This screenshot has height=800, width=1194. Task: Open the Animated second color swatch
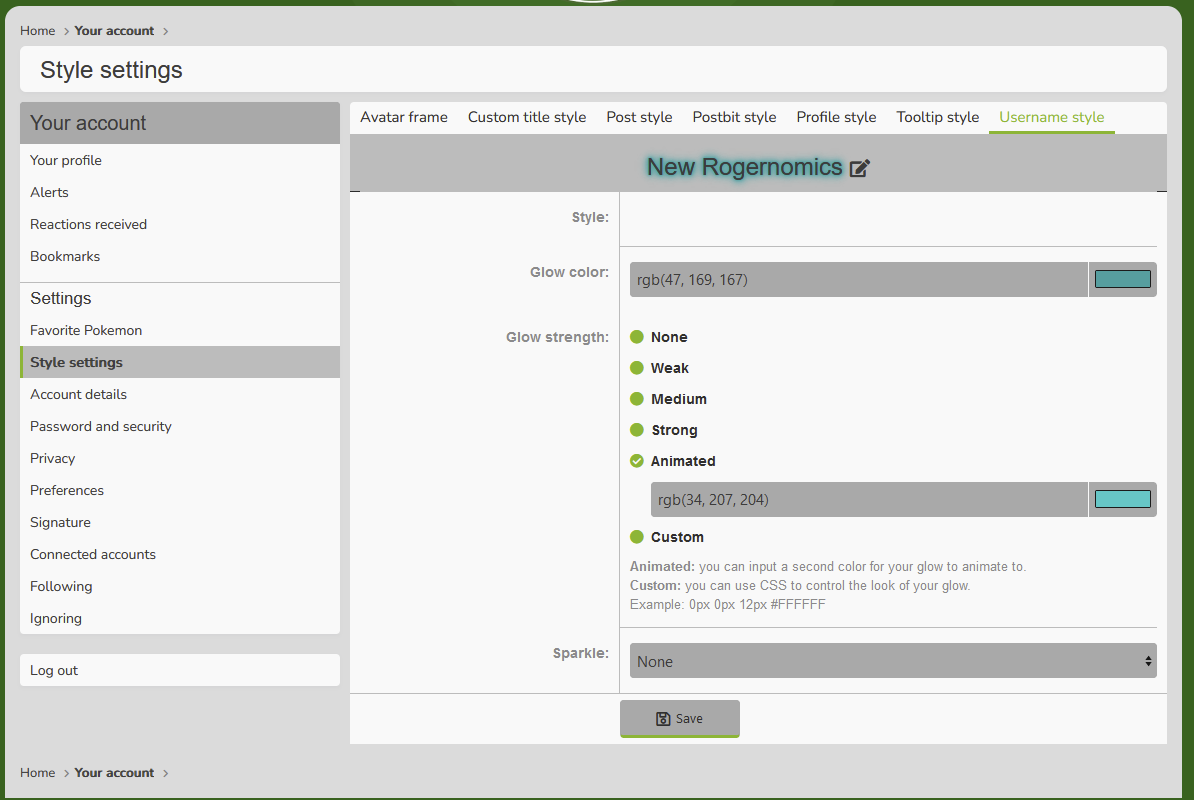click(1122, 499)
